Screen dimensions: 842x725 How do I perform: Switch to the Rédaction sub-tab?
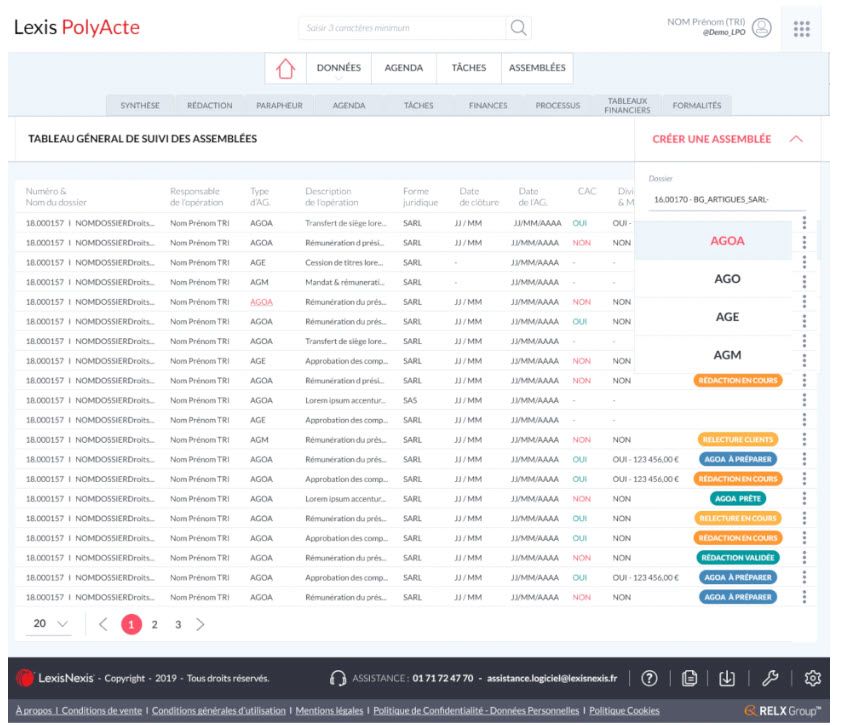(209, 105)
